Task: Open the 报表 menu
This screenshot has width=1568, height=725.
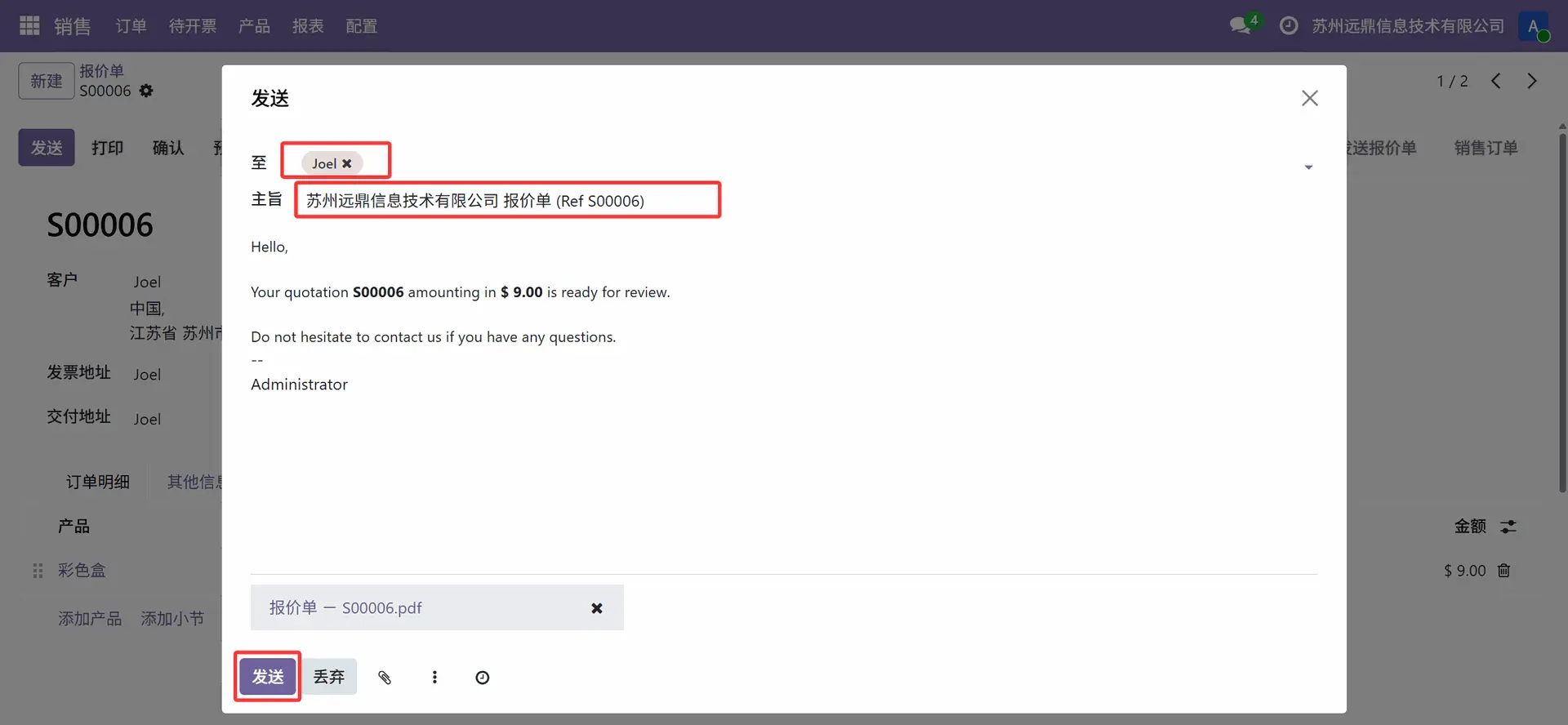Action: point(308,26)
